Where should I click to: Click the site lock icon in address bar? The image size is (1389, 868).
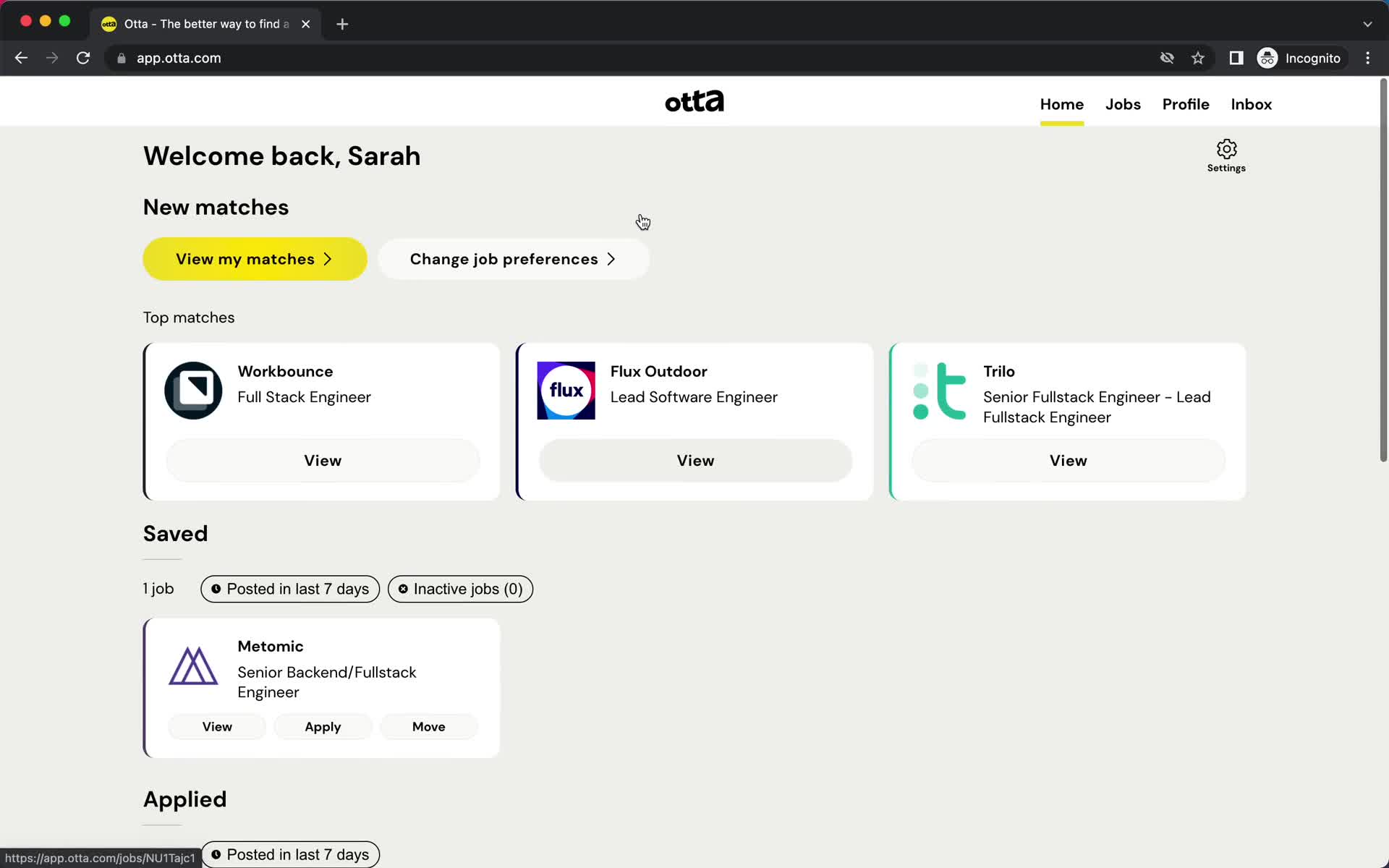(121, 58)
